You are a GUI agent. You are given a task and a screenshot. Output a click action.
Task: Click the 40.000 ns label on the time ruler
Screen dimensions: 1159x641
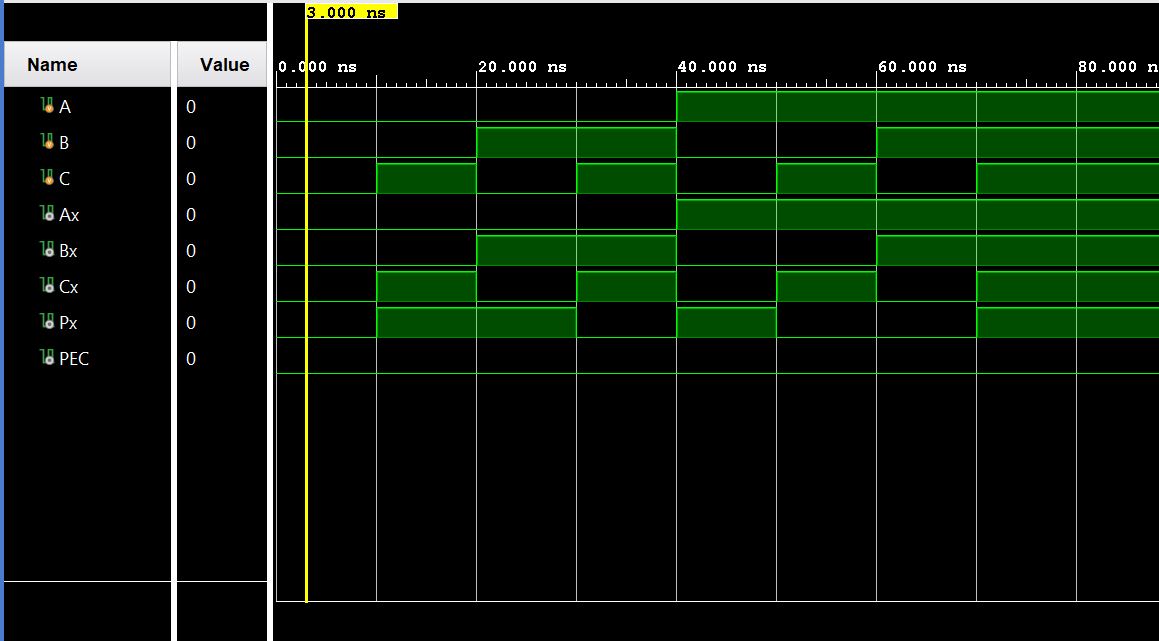(721, 67)
